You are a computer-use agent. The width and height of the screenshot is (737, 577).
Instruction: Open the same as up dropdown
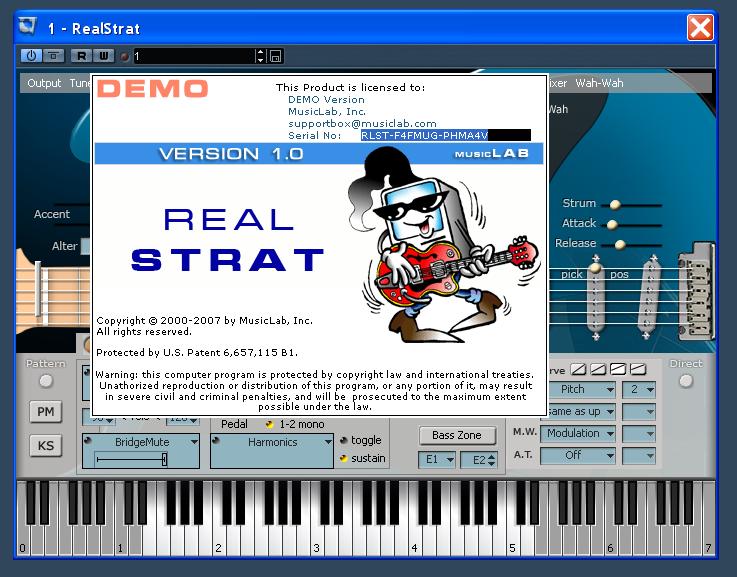click(x=581, y=412)
